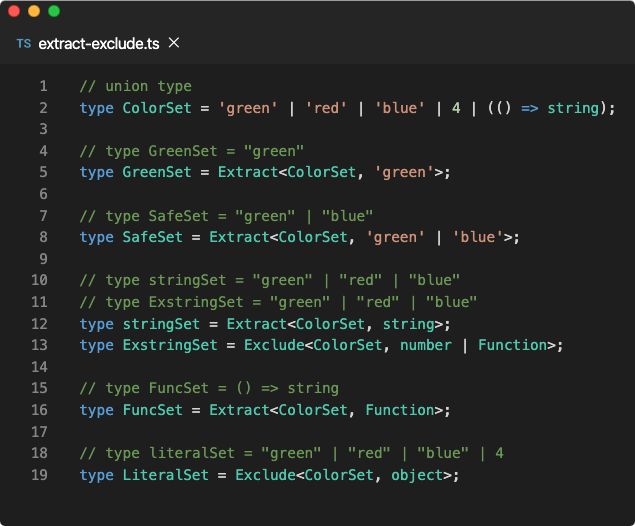Click the Exclude keyword on line 13
635x526 pixels.
point(274,345)
